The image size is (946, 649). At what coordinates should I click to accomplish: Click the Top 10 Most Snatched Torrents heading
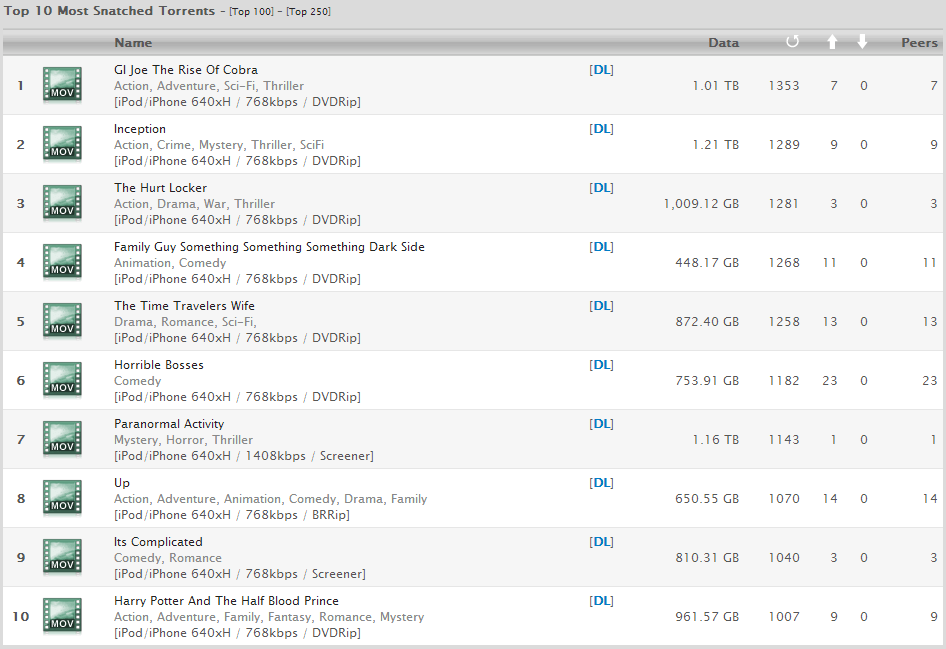[x=109, y=11]
